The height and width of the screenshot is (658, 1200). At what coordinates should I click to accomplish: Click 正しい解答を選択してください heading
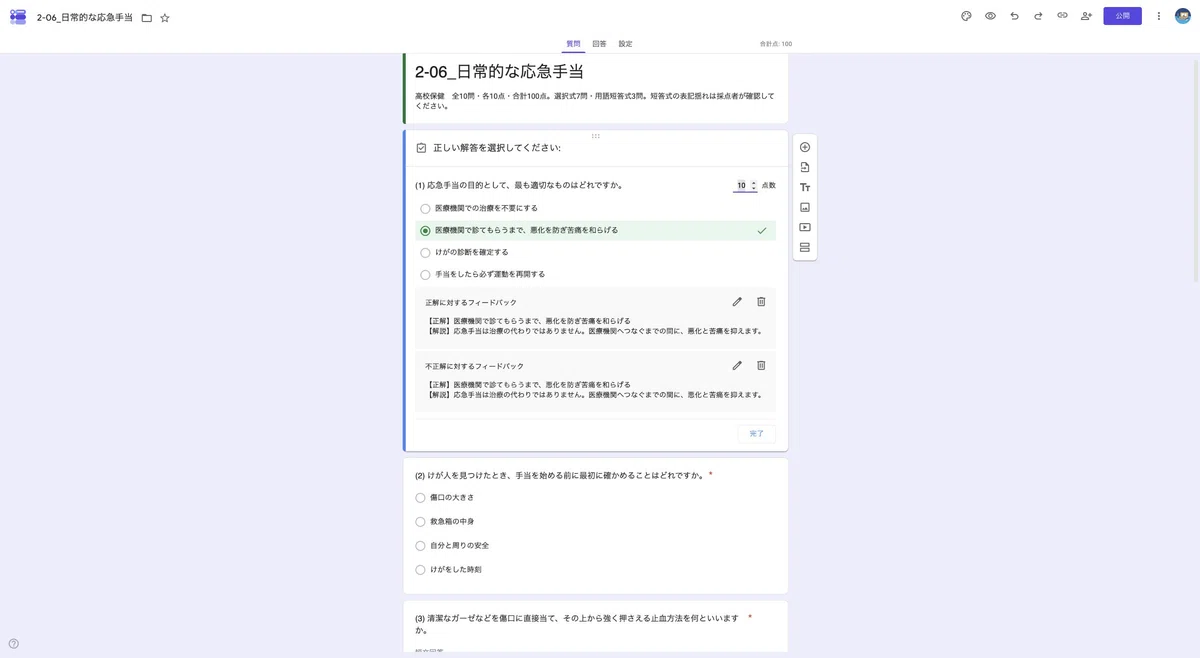[x=497, y=148]
